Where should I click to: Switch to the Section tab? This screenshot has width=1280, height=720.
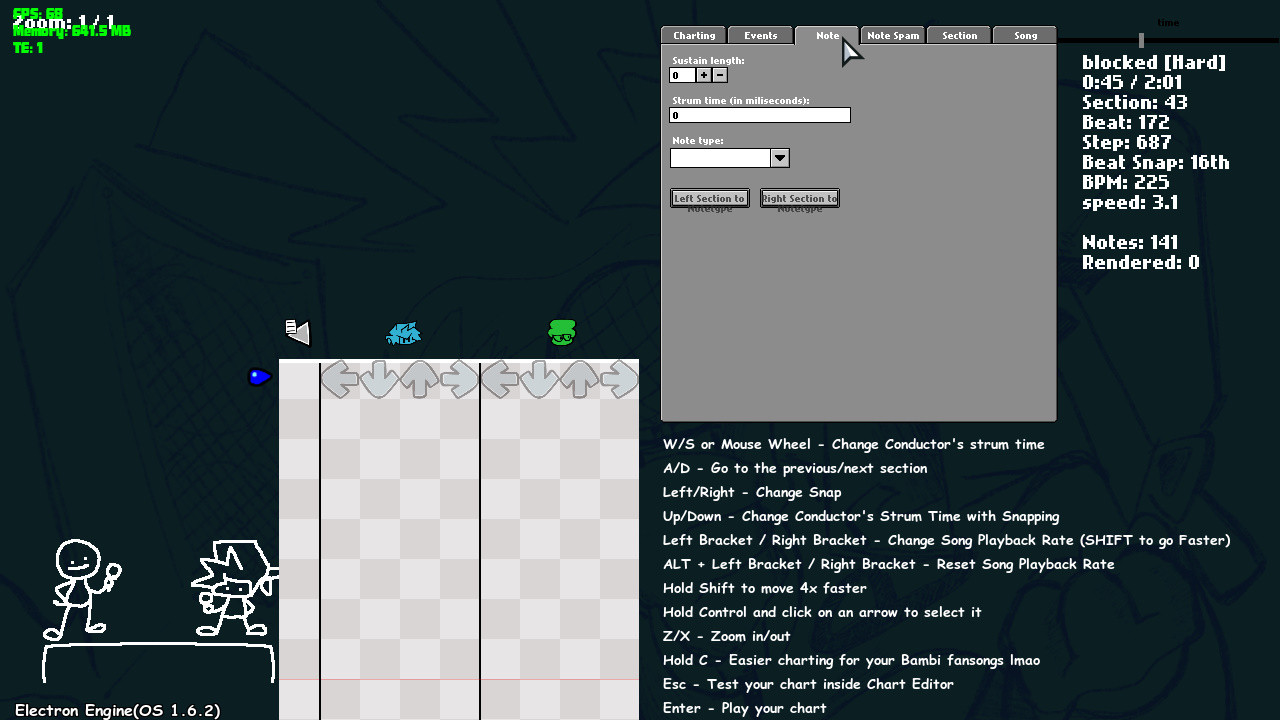click(959, 35)
